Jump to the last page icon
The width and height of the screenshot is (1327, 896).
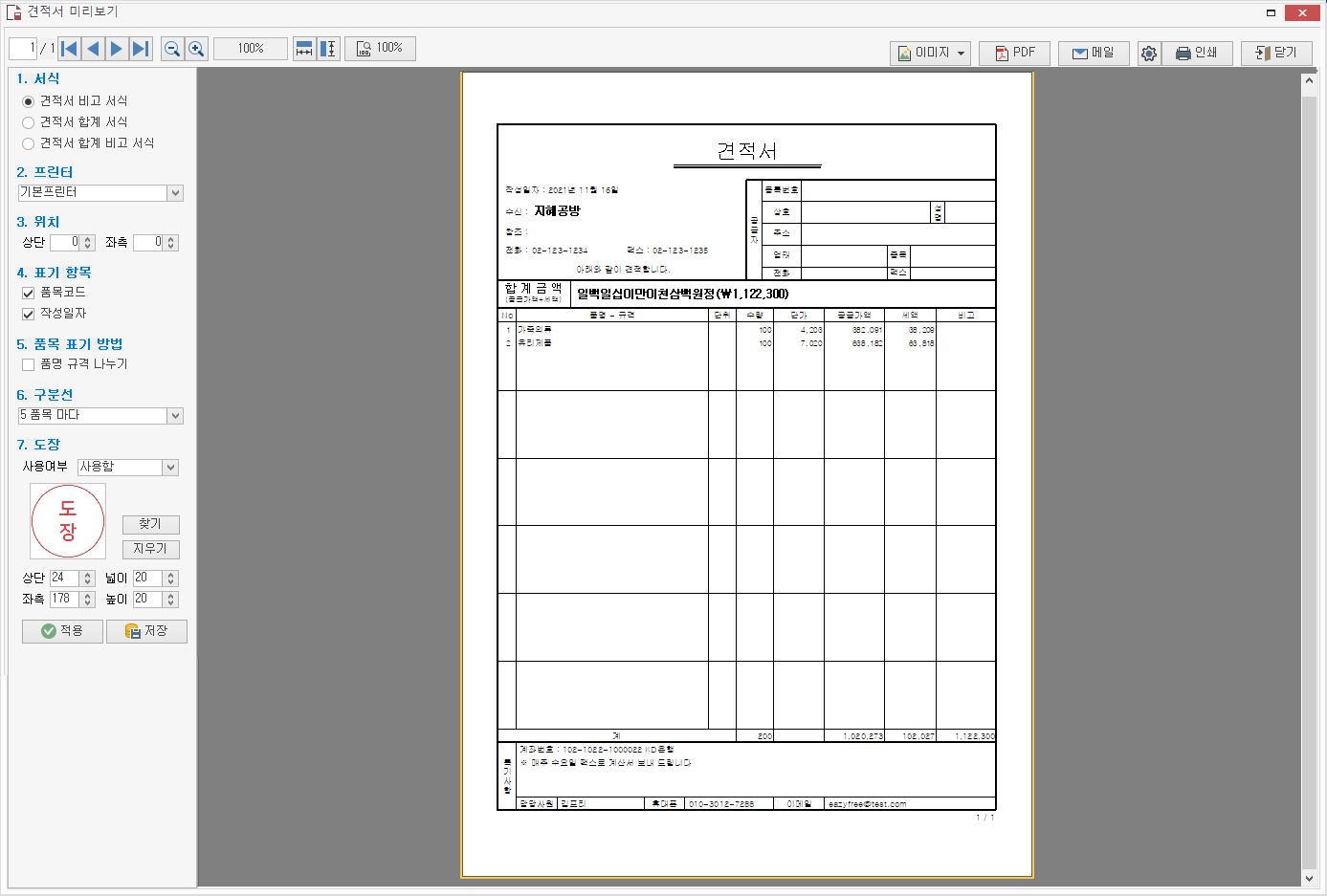coord(141,49)
